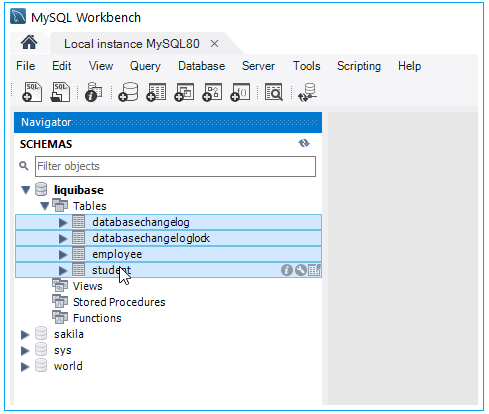Create a new stored procedure icon
The image size is (489, 414).
pos(212,92)
